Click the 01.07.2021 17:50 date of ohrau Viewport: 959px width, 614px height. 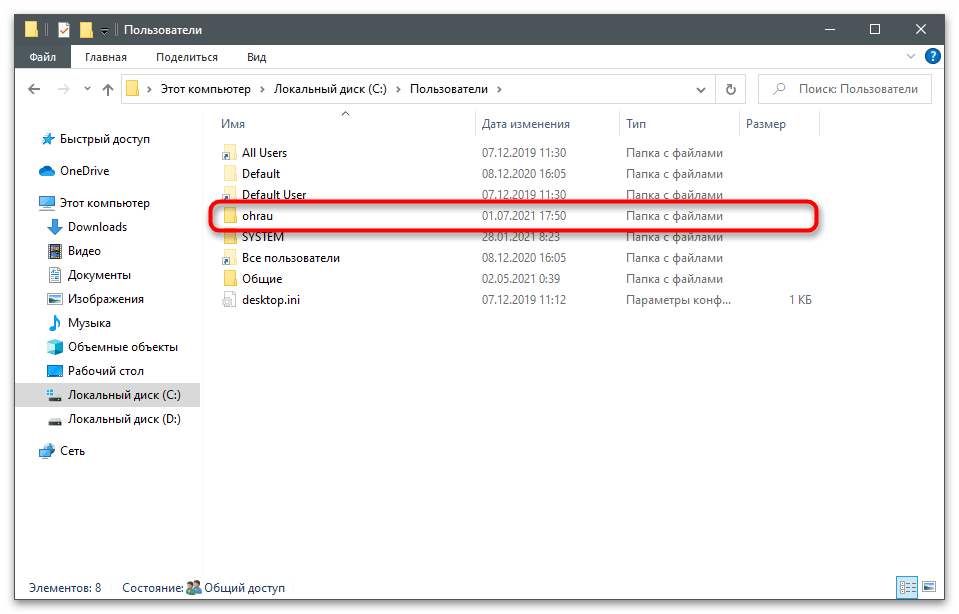pyautogui.click(x=524, y=216)
